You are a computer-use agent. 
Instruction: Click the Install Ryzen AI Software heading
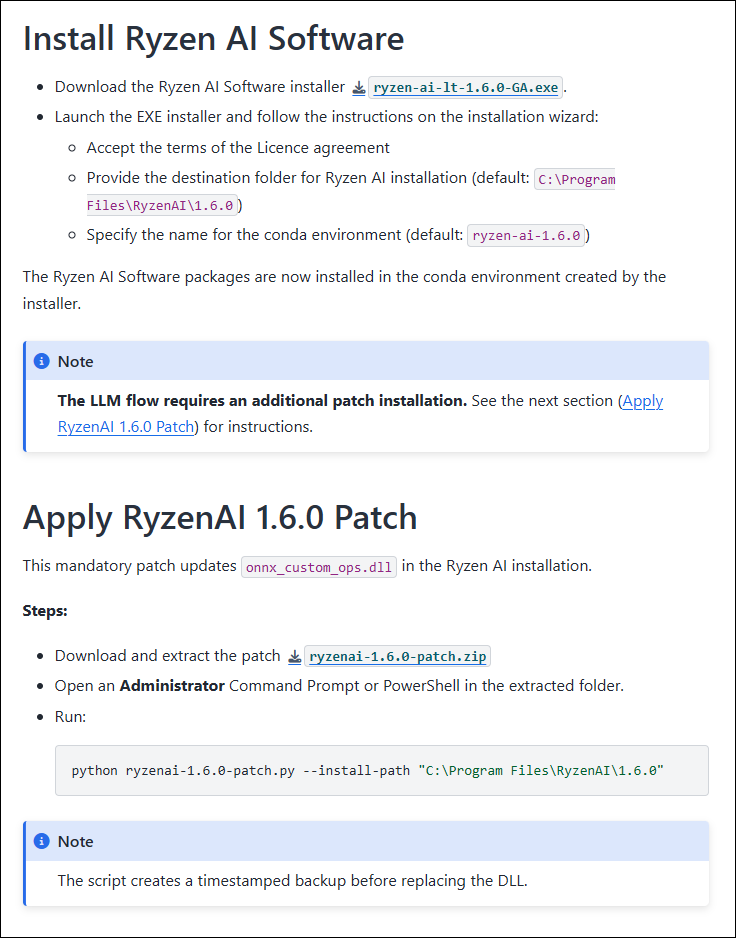coord(213,38)
